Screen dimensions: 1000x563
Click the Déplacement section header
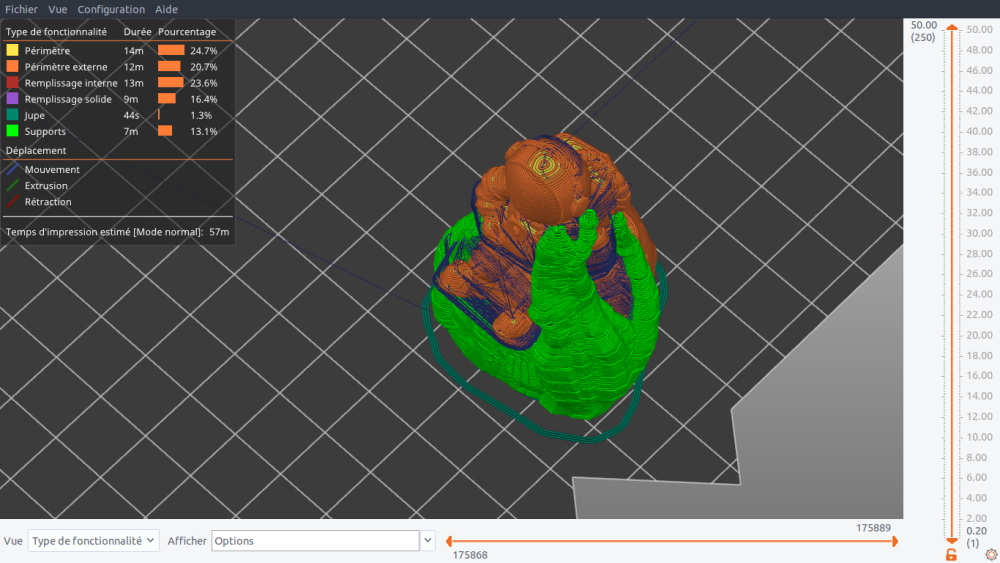click(36, 150)
